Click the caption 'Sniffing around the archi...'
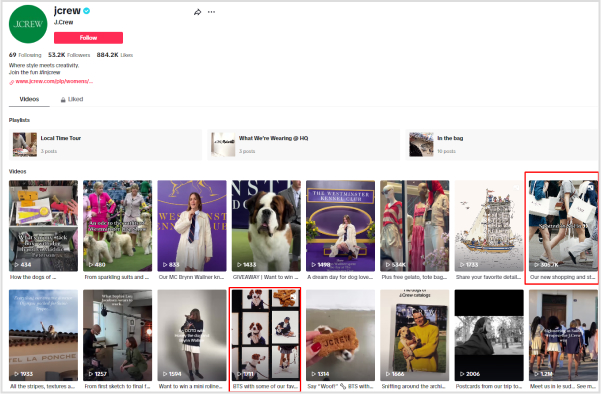 click(413, 386)
